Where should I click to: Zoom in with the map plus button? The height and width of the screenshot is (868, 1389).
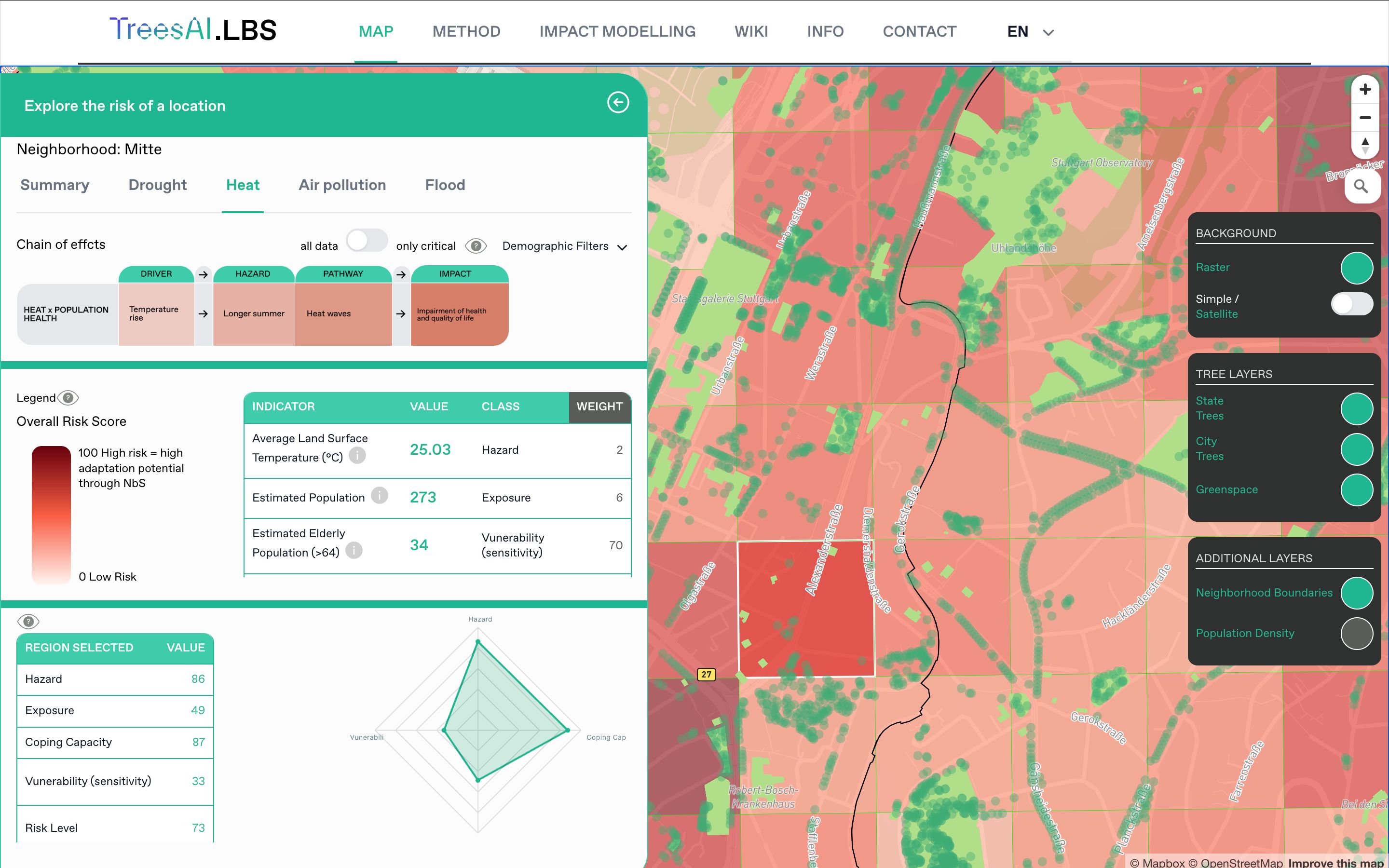click(1365, 89)
